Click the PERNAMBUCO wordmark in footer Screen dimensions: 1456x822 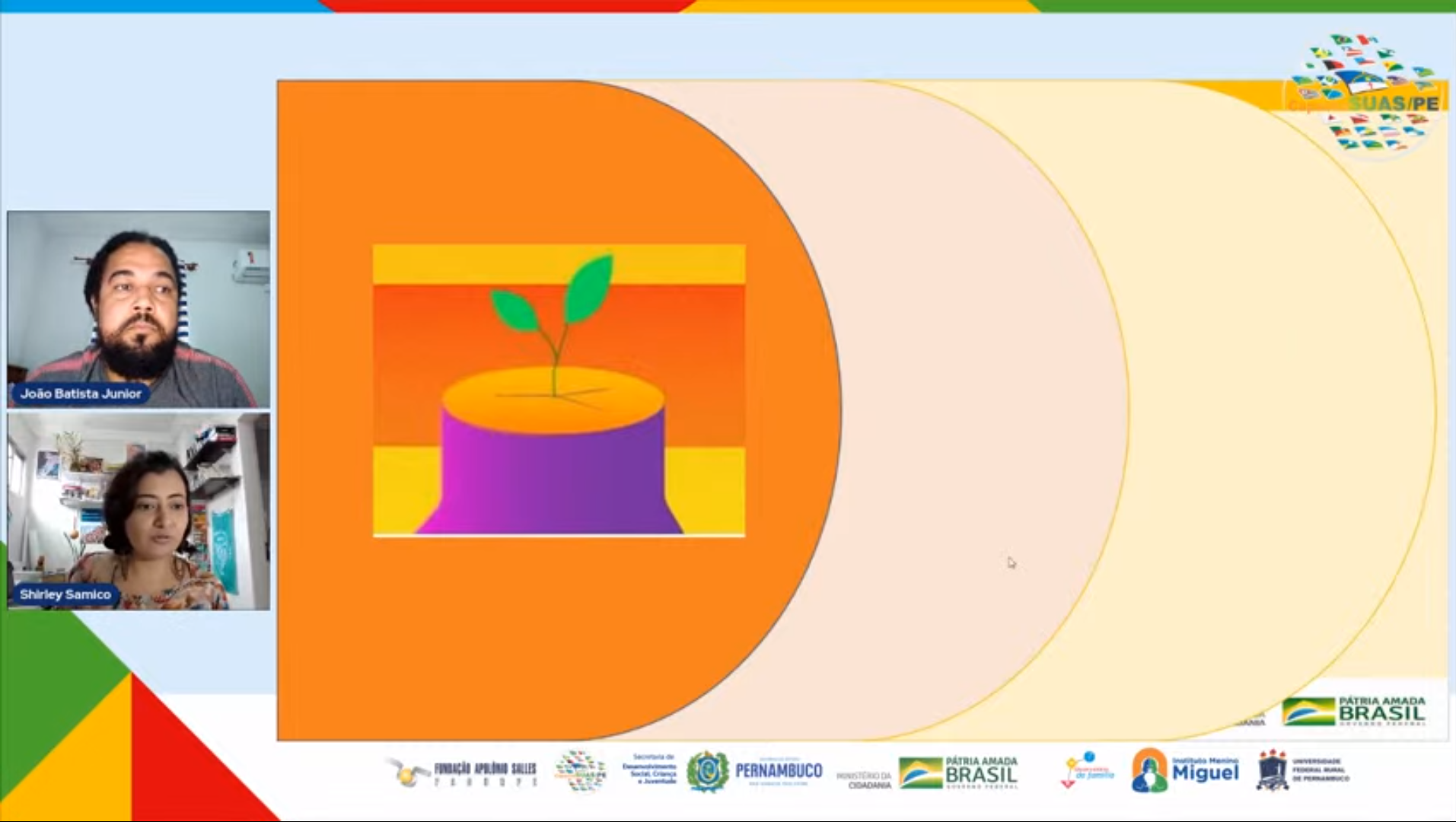[779, 771]
